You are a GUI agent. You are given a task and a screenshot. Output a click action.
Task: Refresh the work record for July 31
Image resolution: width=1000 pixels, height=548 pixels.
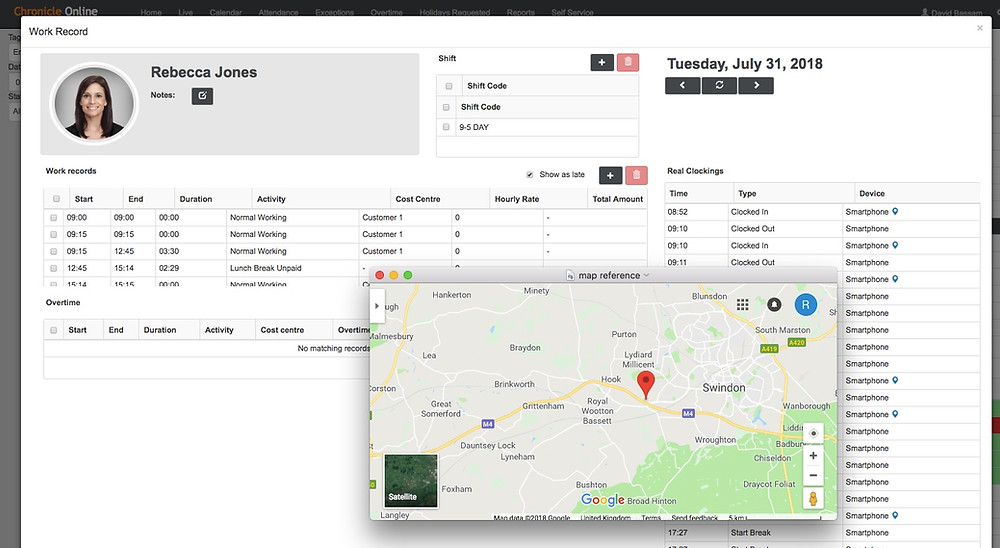(719, 85)
